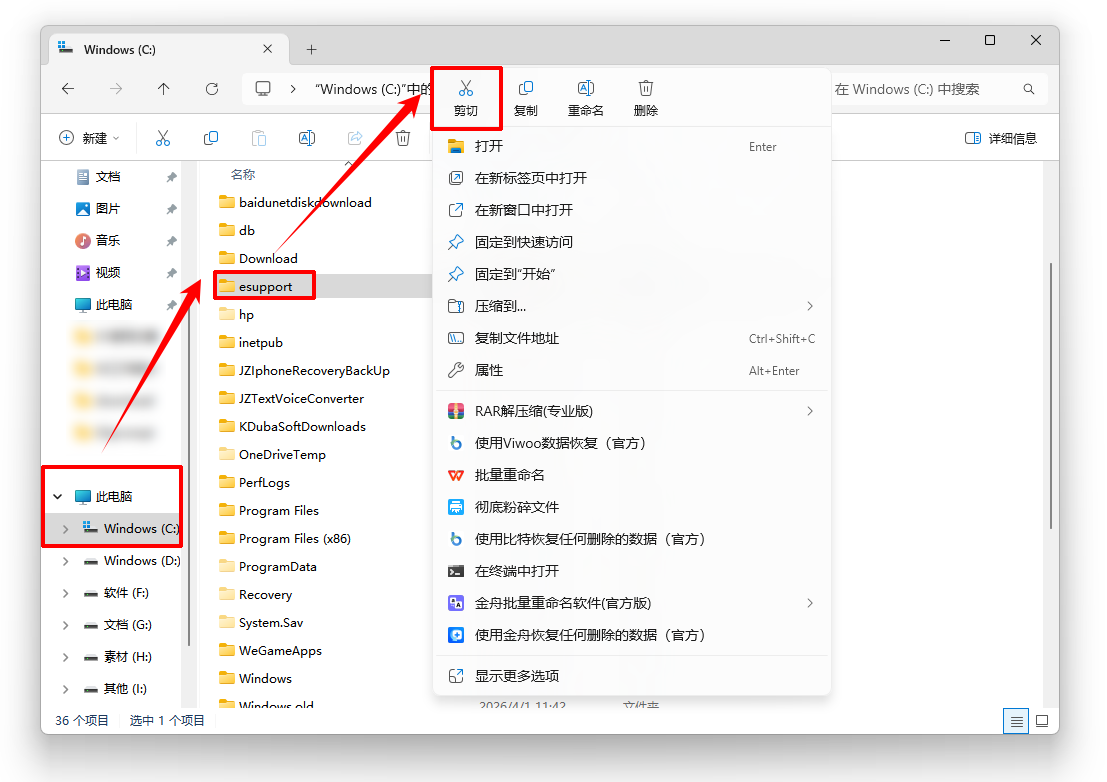Click the toolbar share icon
Image resolution: width=1107 pixels, height=782 pixels.
[x=355, y=138]
